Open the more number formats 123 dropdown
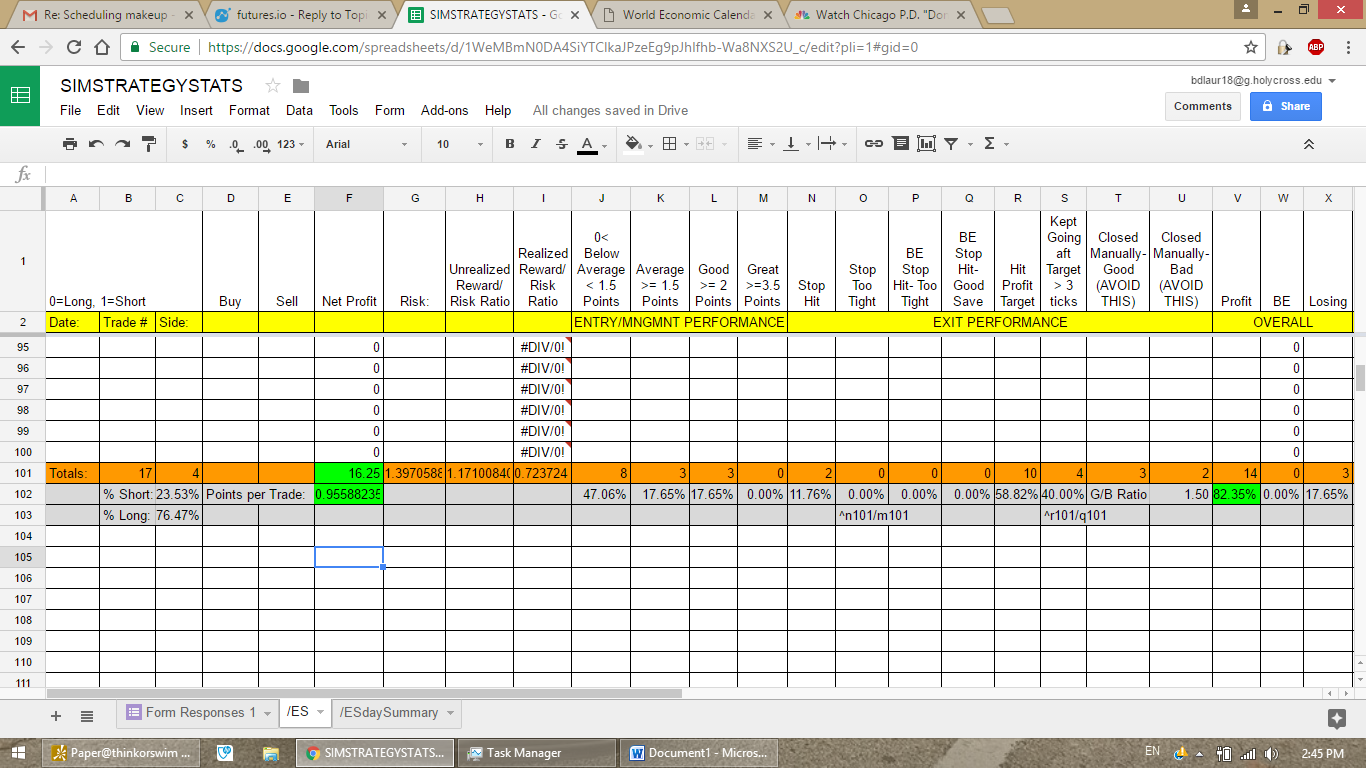The width and height of the screenshot is (1366, 768). [x=290, y=144]
